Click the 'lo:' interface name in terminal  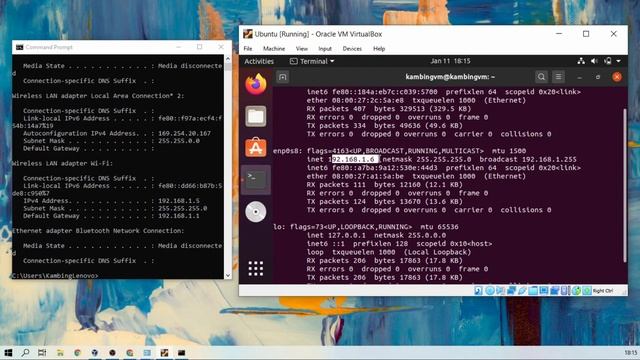pos(279,227)
